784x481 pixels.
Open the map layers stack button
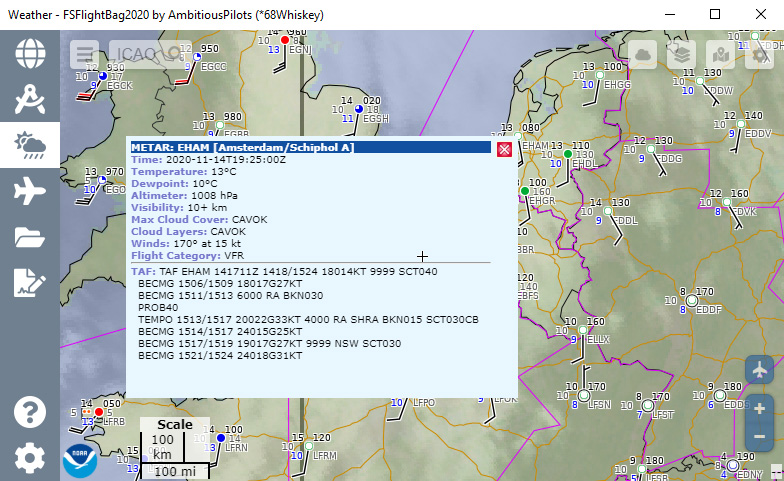point(682,54)
